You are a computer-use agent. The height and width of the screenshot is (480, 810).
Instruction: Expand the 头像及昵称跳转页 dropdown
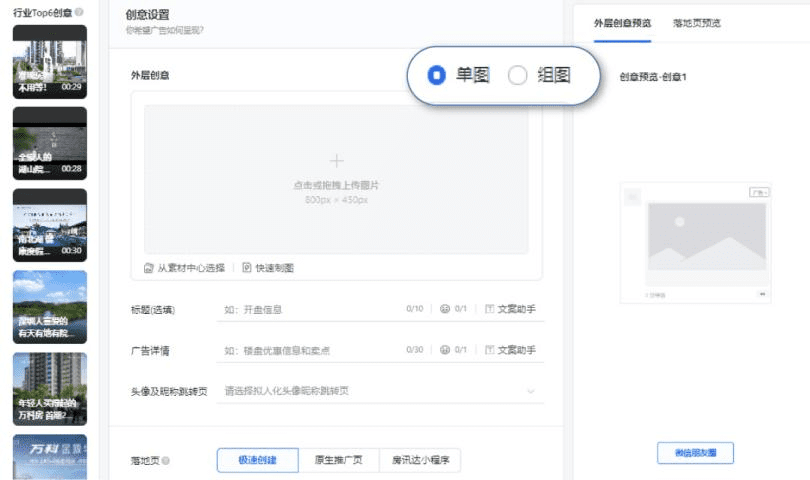[x=531, y=391]
